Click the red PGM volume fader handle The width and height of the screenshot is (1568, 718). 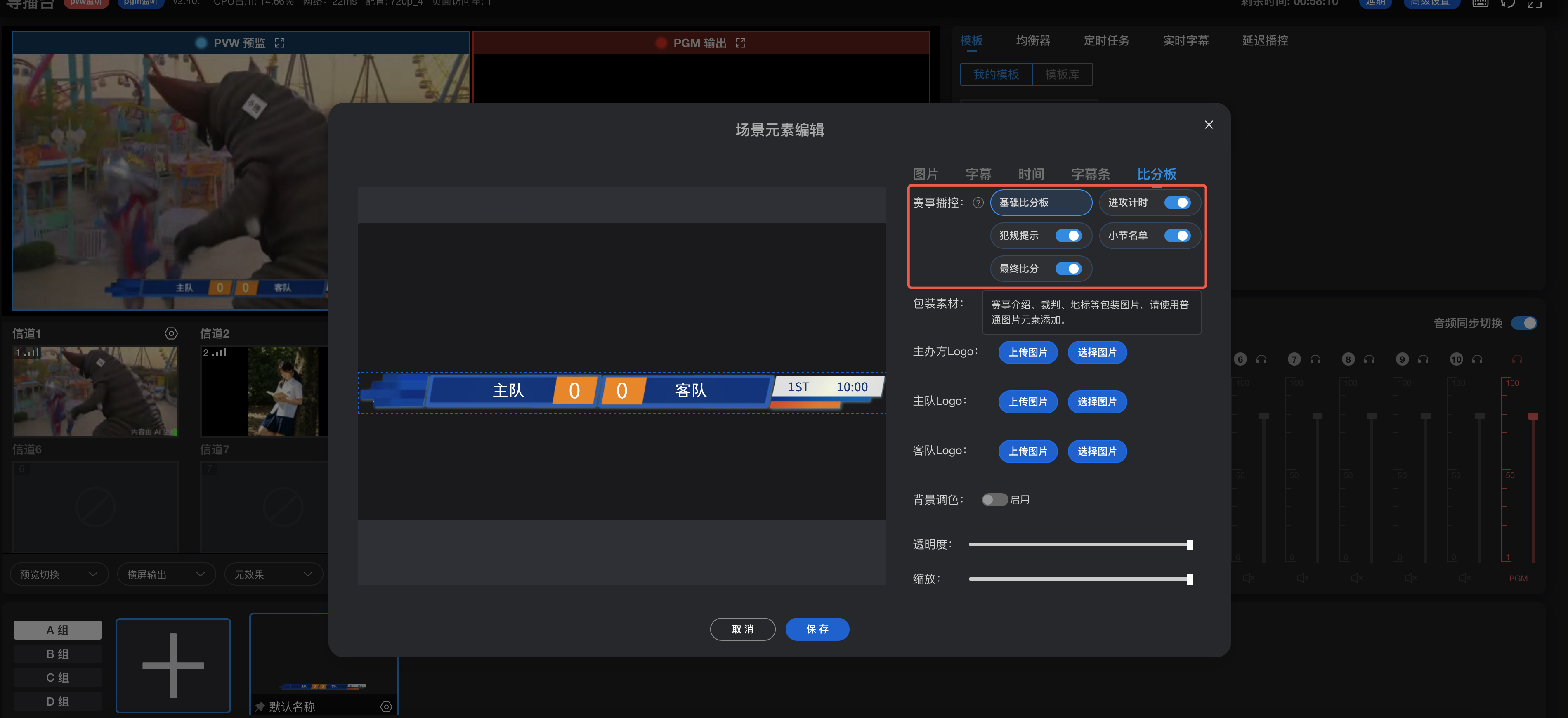1533,416
